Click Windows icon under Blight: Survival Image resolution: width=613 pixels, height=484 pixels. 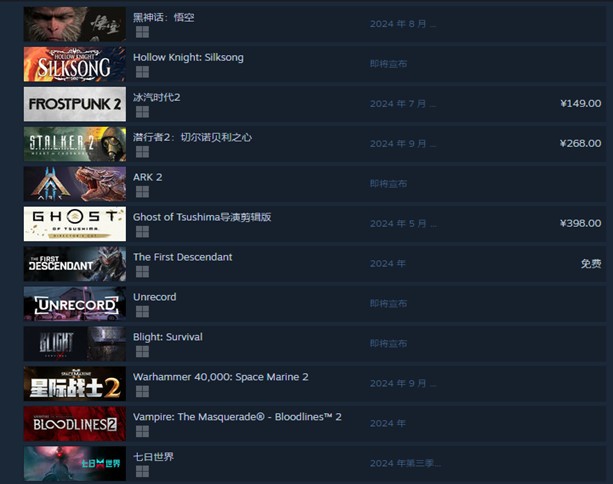(142, 352)
